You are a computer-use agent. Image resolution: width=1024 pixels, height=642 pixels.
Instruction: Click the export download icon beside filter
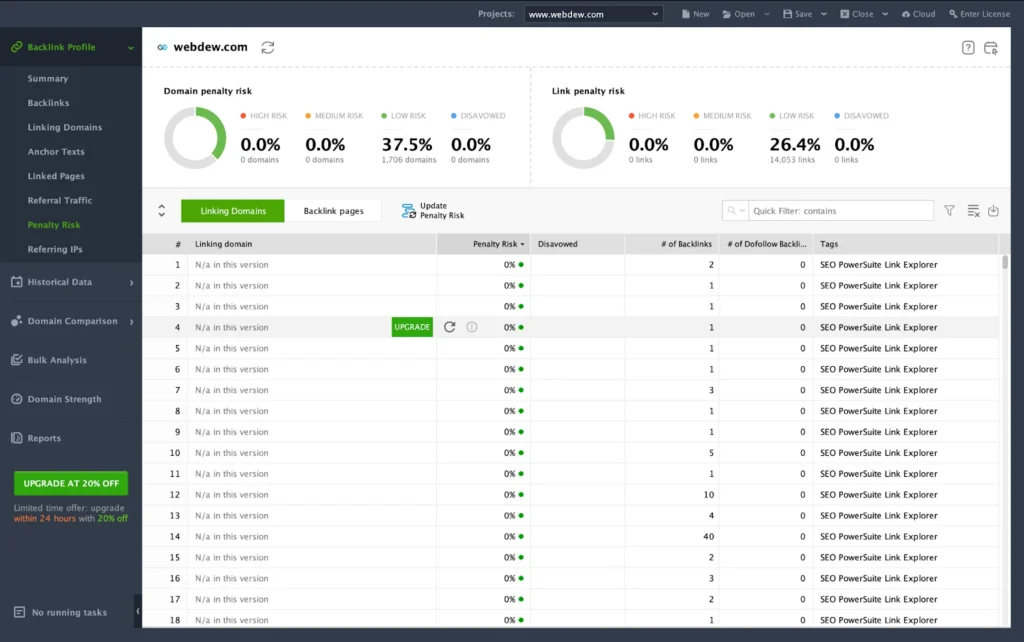(x=993, y=211)
